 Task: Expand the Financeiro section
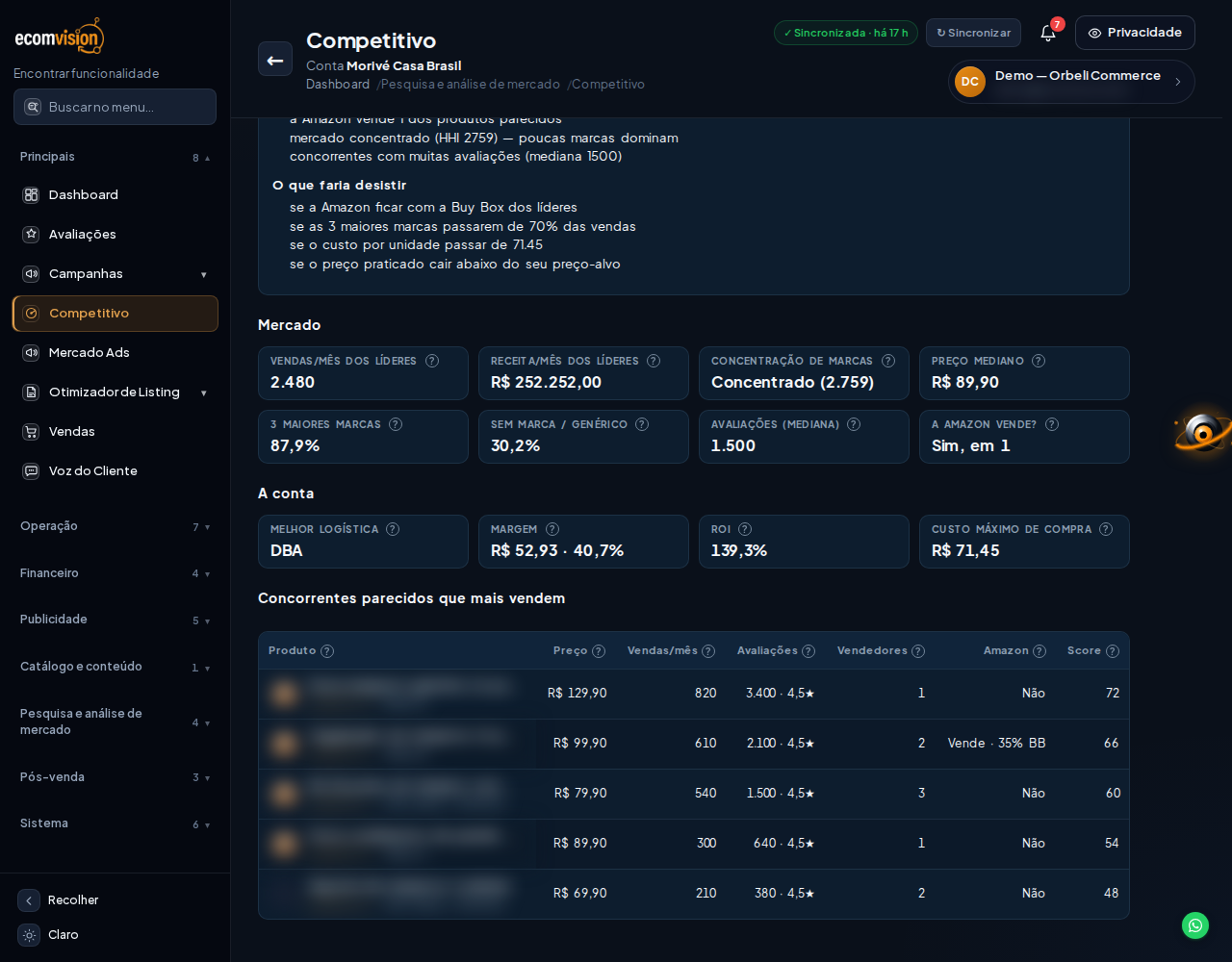115,573
